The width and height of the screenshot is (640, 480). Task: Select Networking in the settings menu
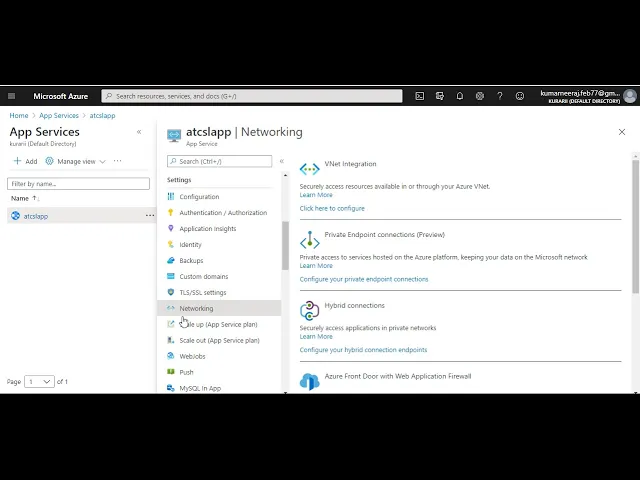click(x=219, y=308)
